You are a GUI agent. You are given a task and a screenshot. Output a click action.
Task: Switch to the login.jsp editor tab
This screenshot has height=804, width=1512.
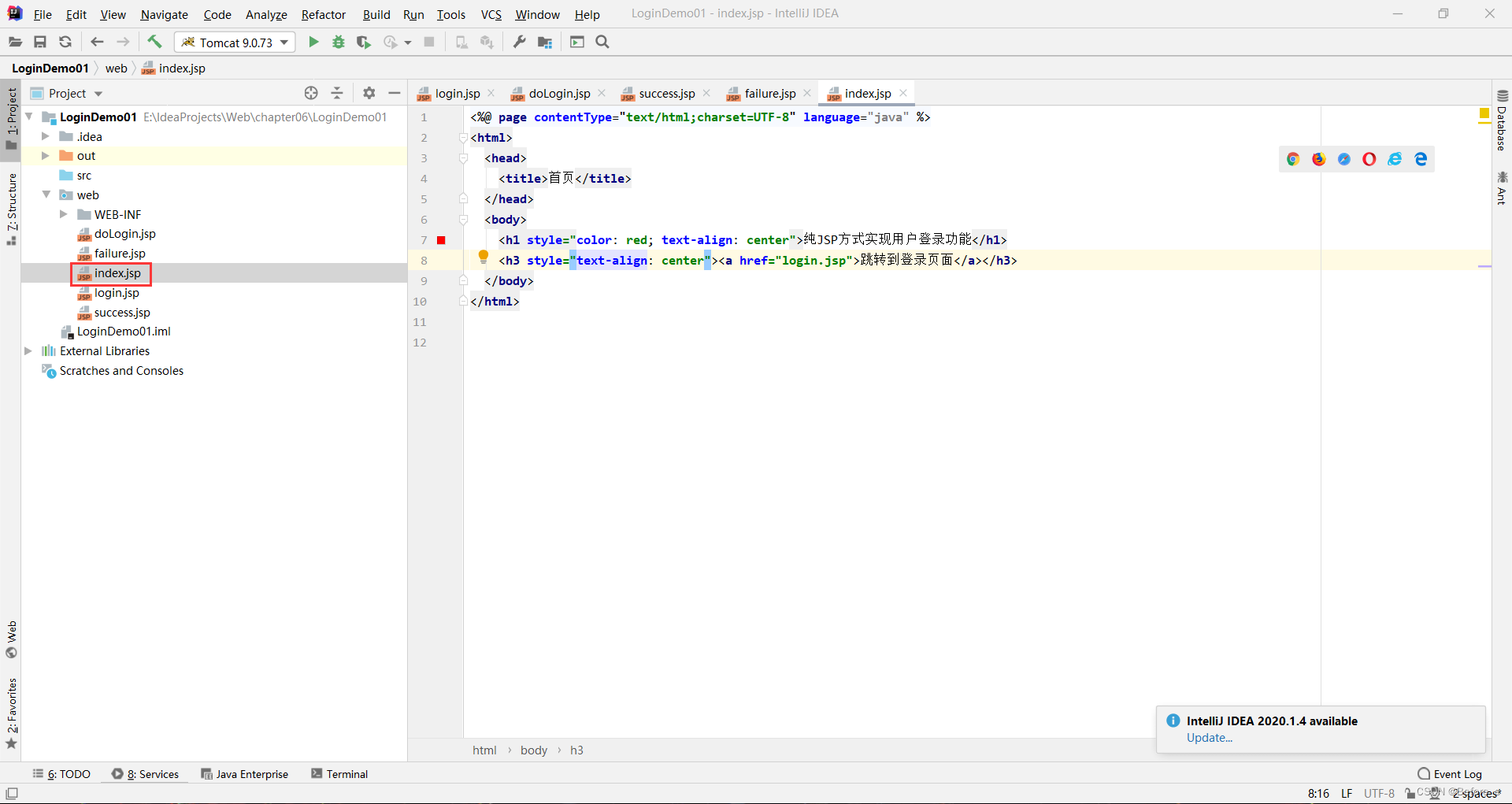point(457,93)
